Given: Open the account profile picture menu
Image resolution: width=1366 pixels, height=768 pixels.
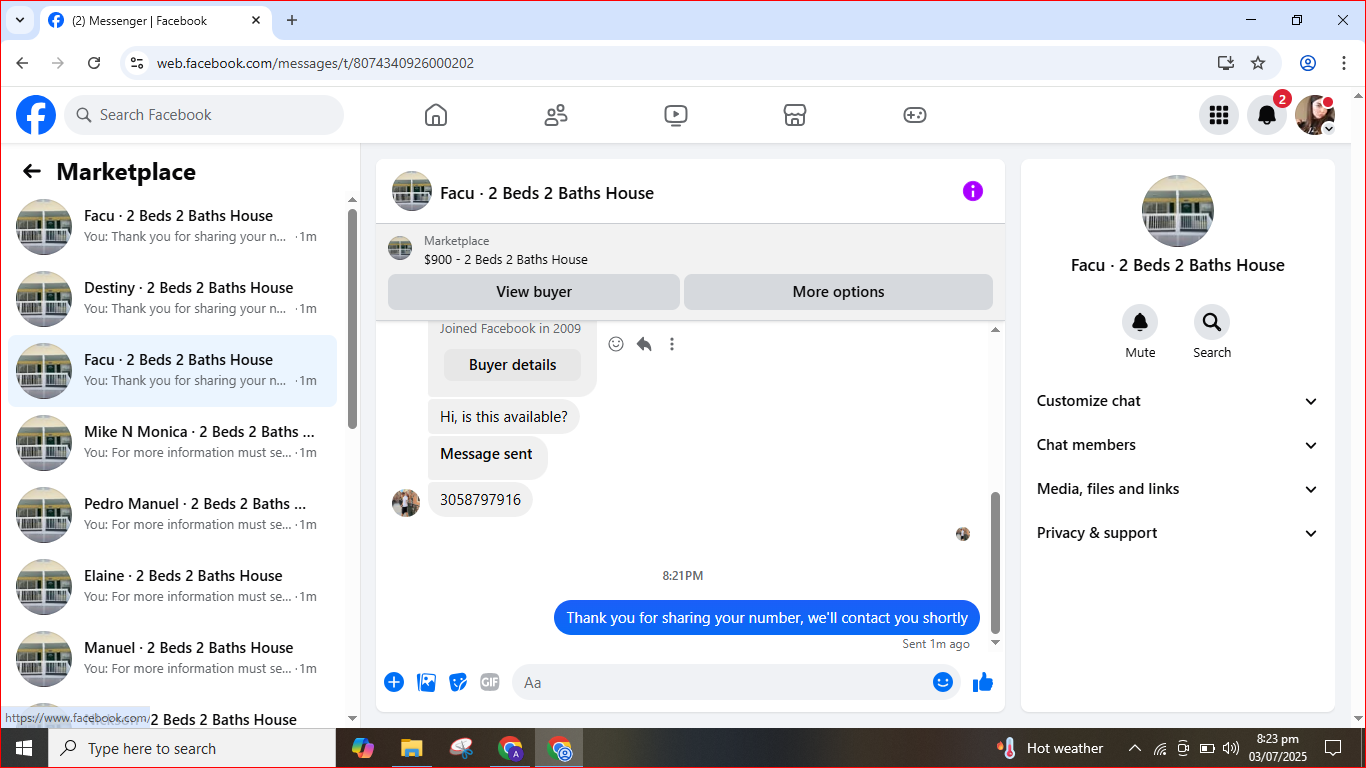Looking at the screenshot, I should coord(1315,115).
